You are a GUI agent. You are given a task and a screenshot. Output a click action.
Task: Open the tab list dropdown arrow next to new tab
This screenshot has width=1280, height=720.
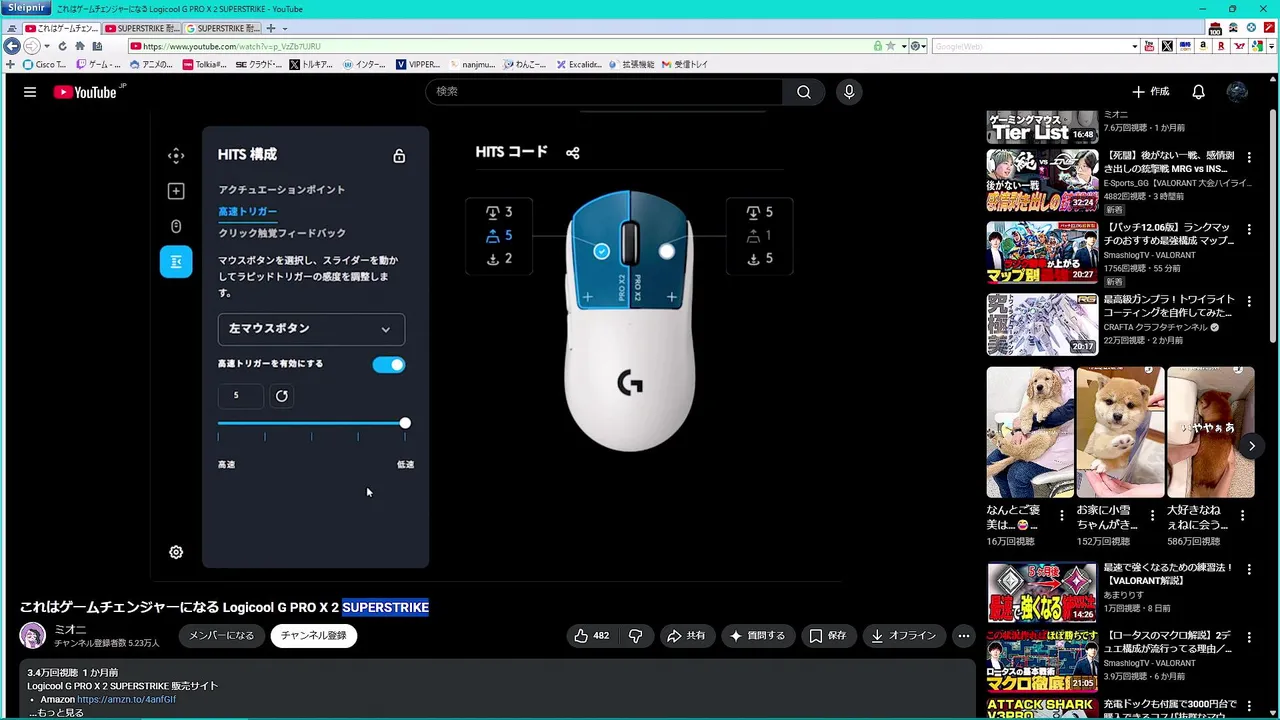pos(285,28)
